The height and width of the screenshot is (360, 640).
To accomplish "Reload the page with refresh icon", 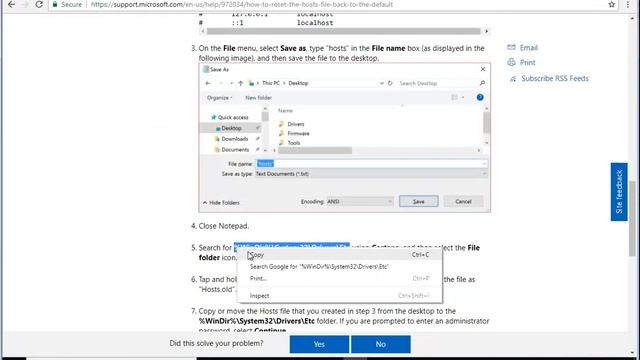I will tap(39, 4).
